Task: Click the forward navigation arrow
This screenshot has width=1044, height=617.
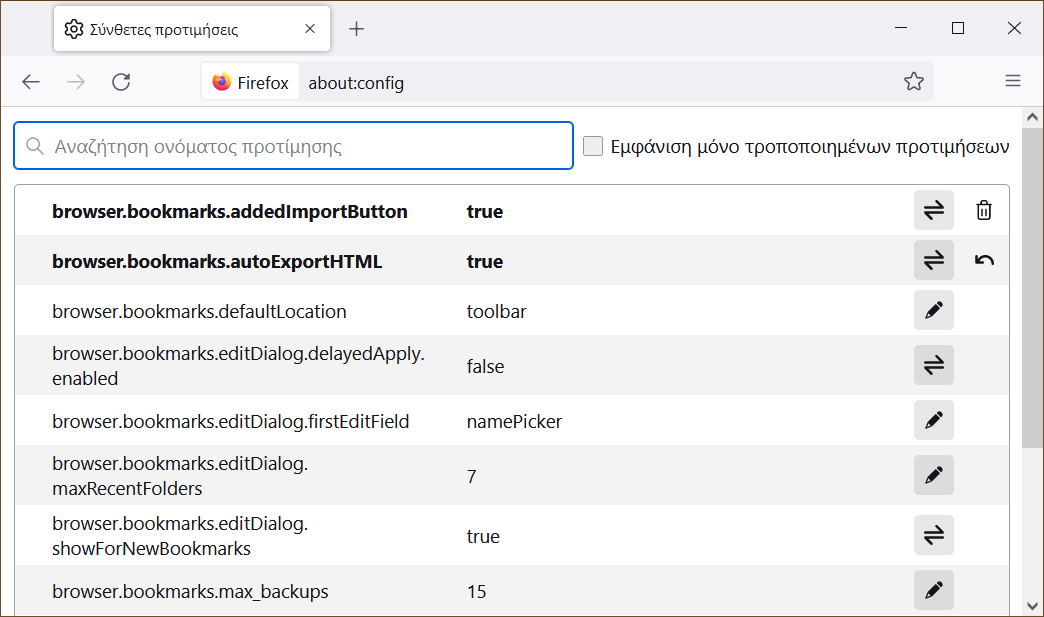Action: 77,82
